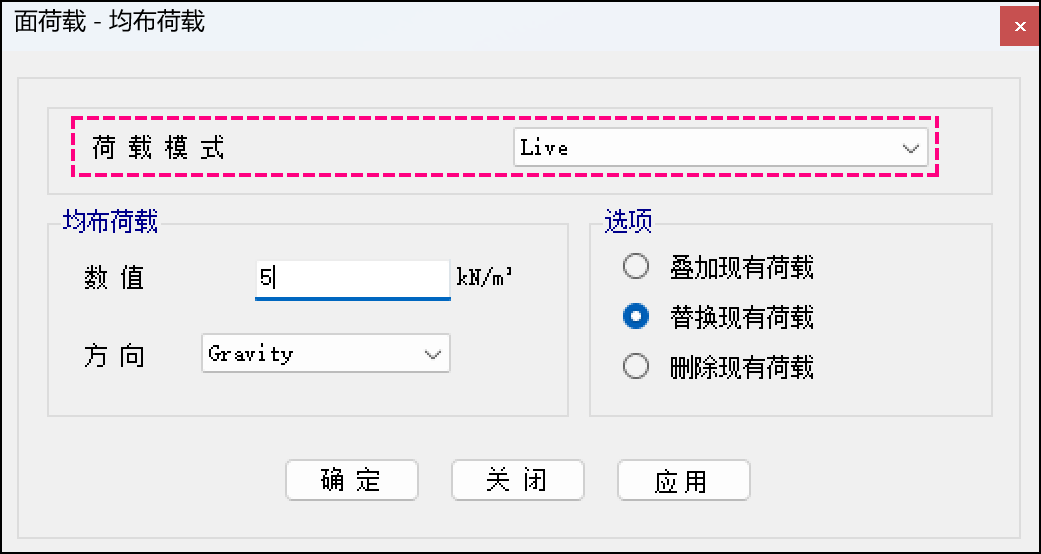
Task: Click the 应用 button
Action: [683, 481]
